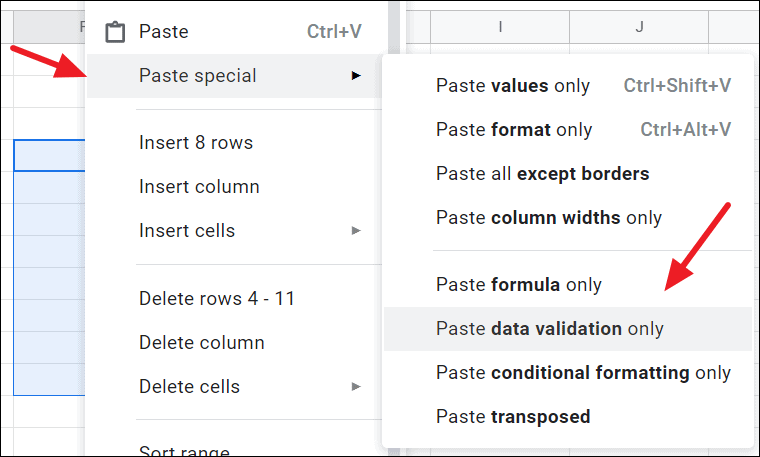Select Paste formula only

(518, 285)
